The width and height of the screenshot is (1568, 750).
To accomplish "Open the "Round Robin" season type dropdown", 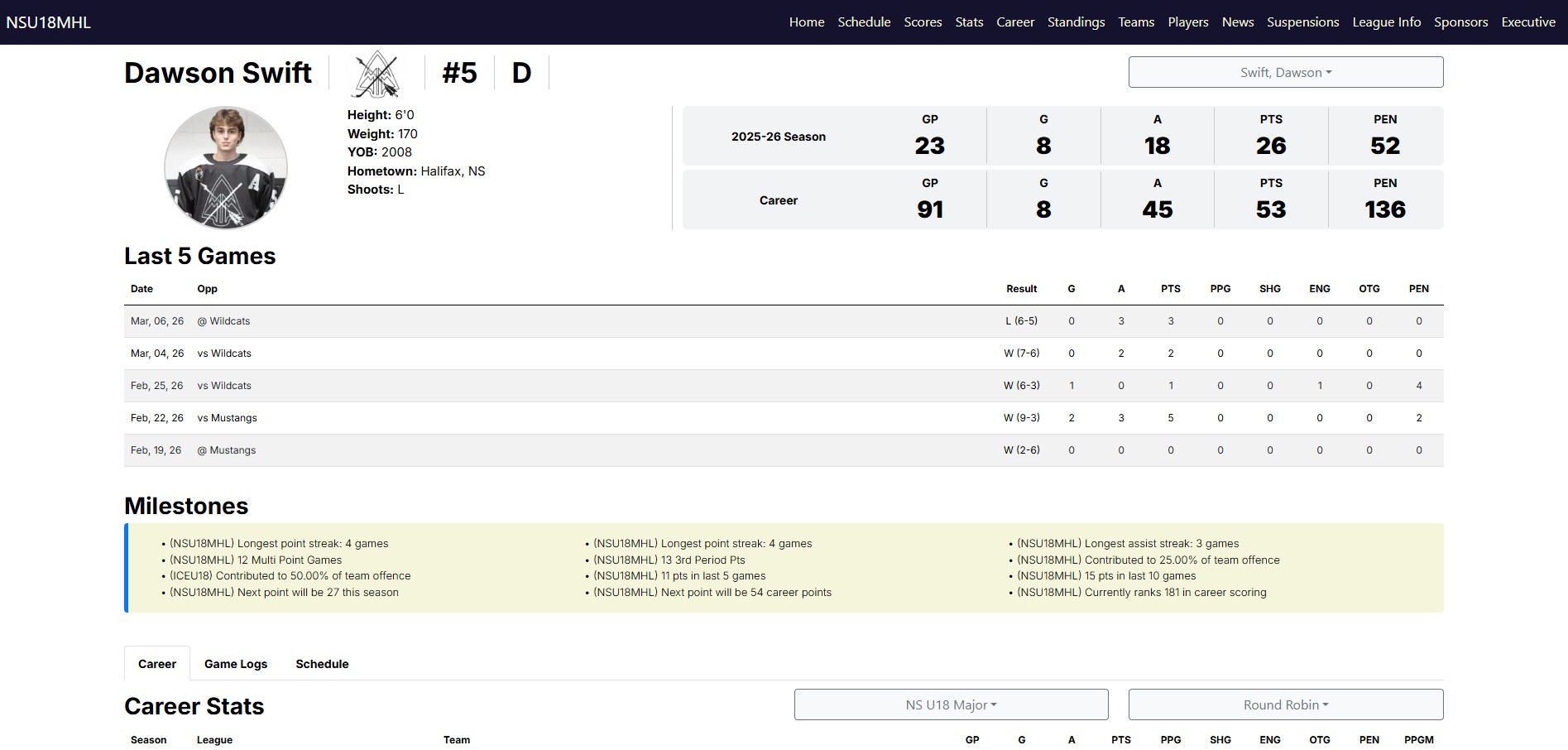I will [1285, 704].
